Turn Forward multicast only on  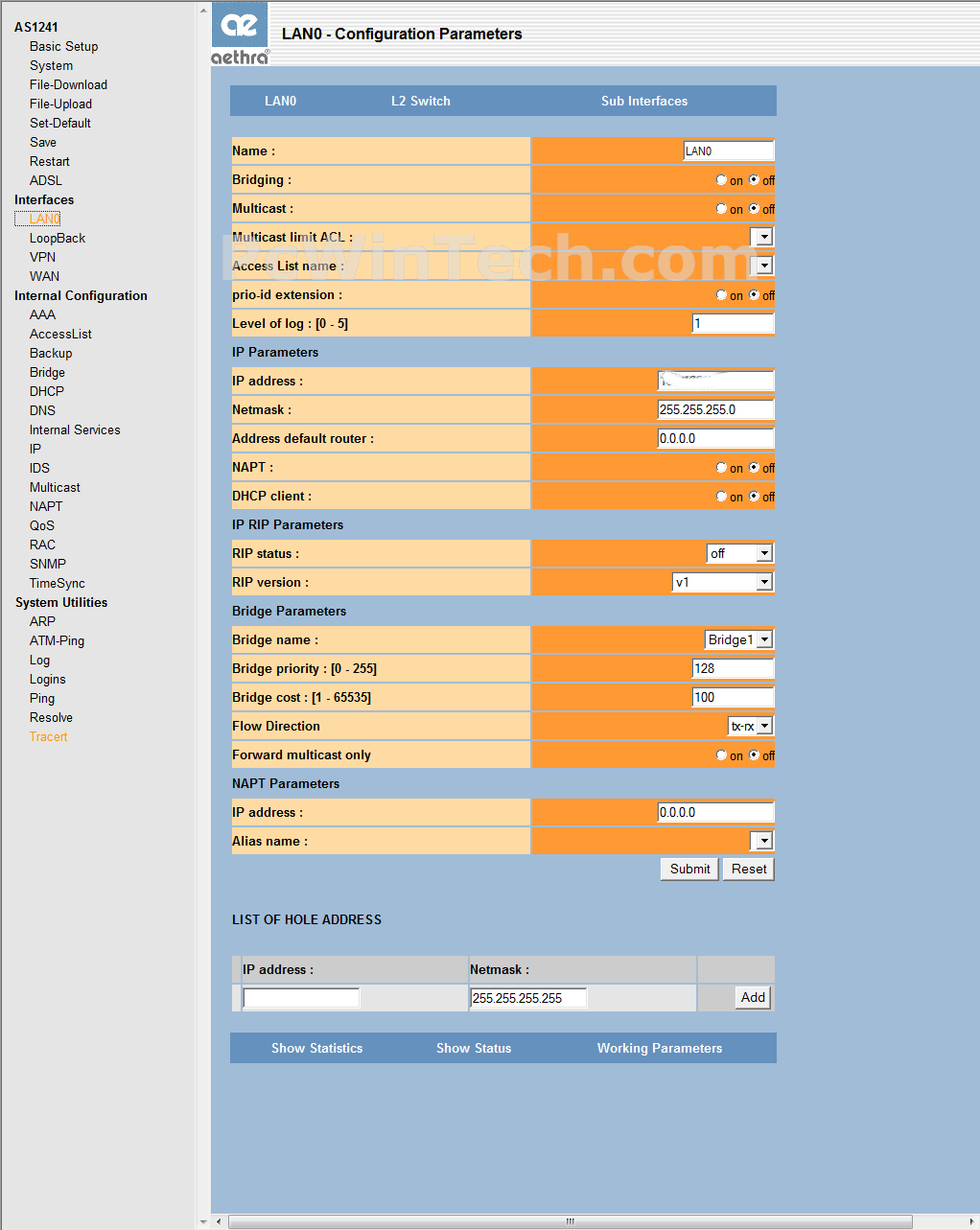721,754
